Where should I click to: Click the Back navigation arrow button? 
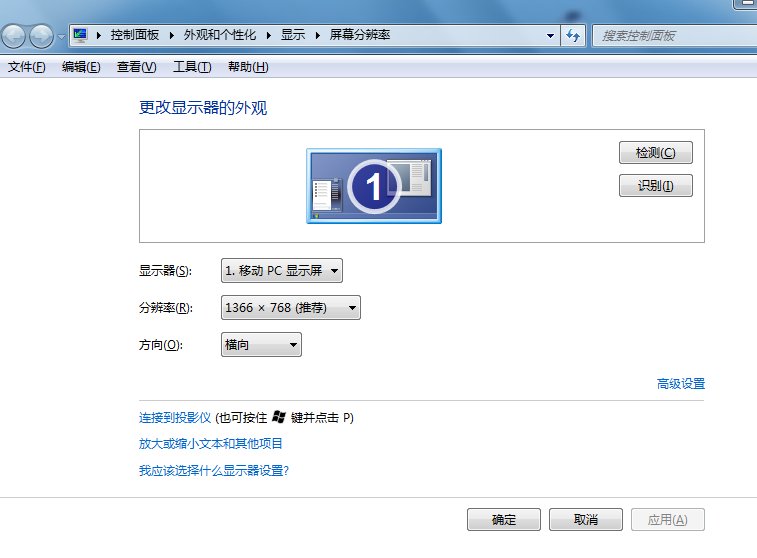pos(14,37)
